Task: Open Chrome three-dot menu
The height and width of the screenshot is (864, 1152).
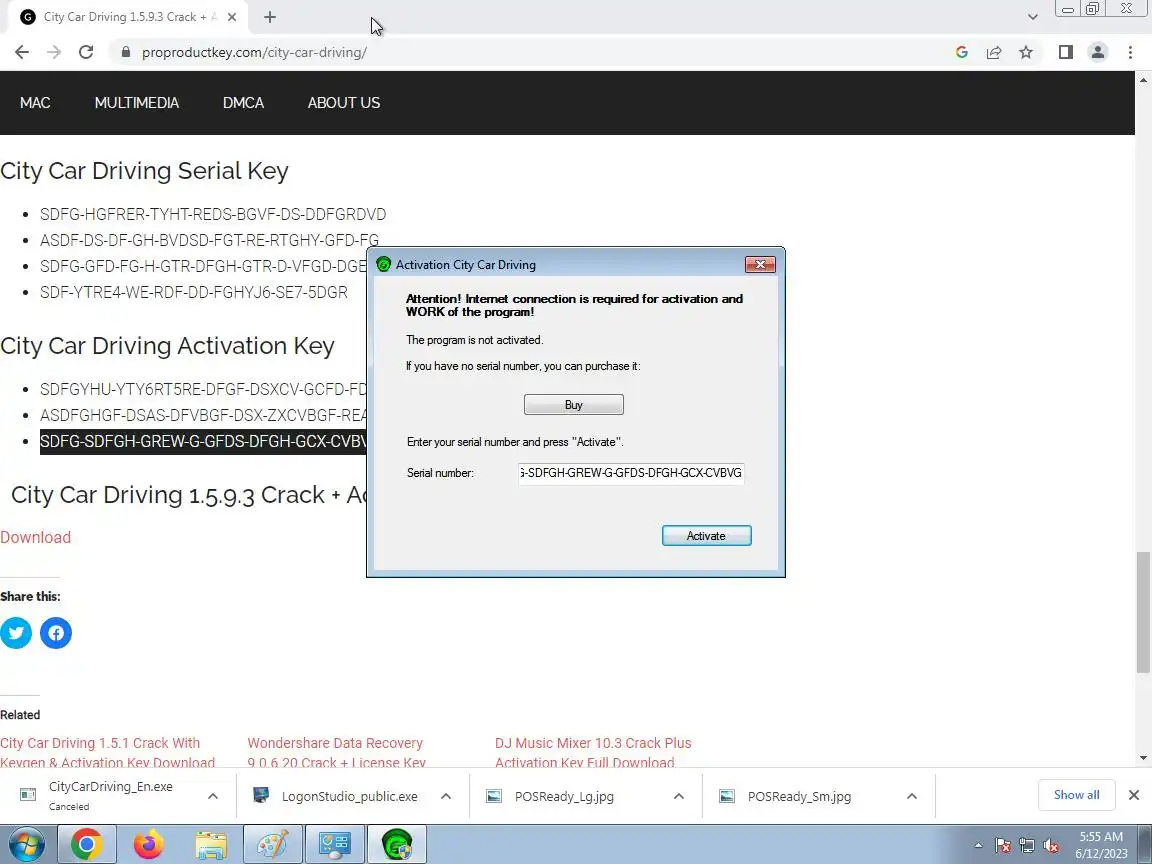Action: click(x=1131, y=52)
